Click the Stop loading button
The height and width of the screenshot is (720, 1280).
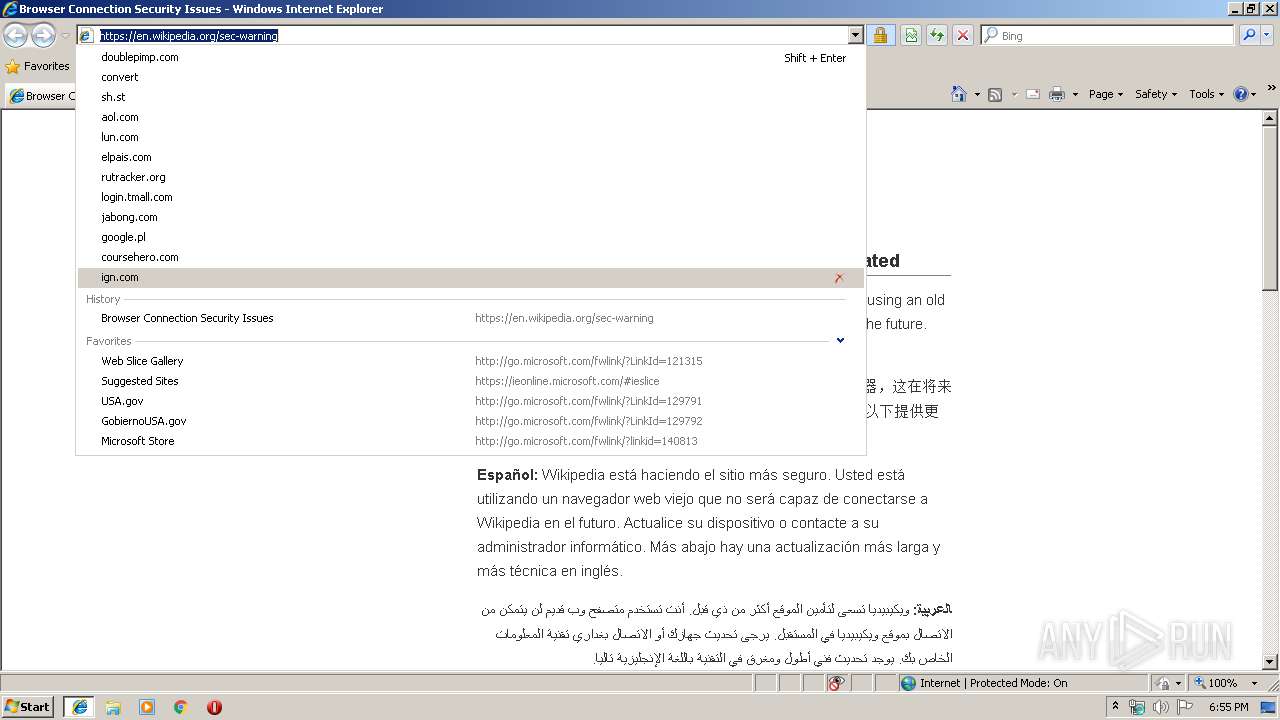click(x=963, y=35)
